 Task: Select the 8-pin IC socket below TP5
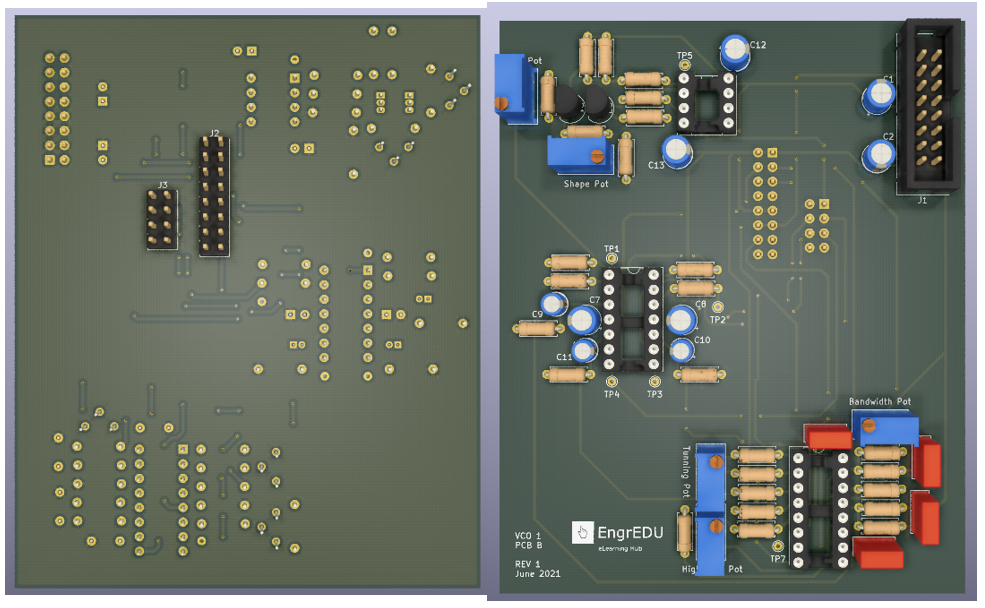(711, 103)
